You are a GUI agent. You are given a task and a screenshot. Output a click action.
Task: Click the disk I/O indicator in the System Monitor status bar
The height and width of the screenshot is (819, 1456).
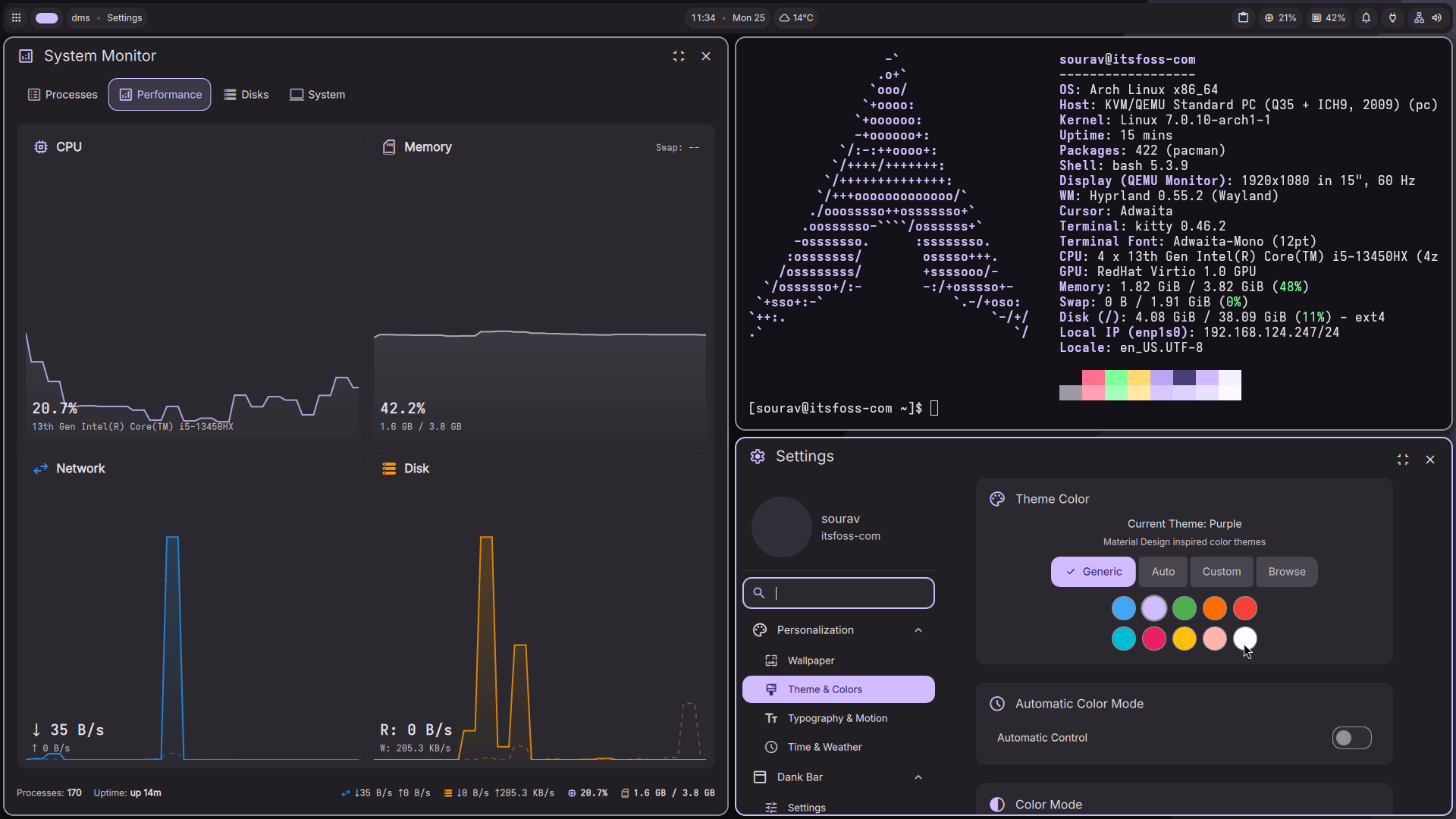point(499,793)
